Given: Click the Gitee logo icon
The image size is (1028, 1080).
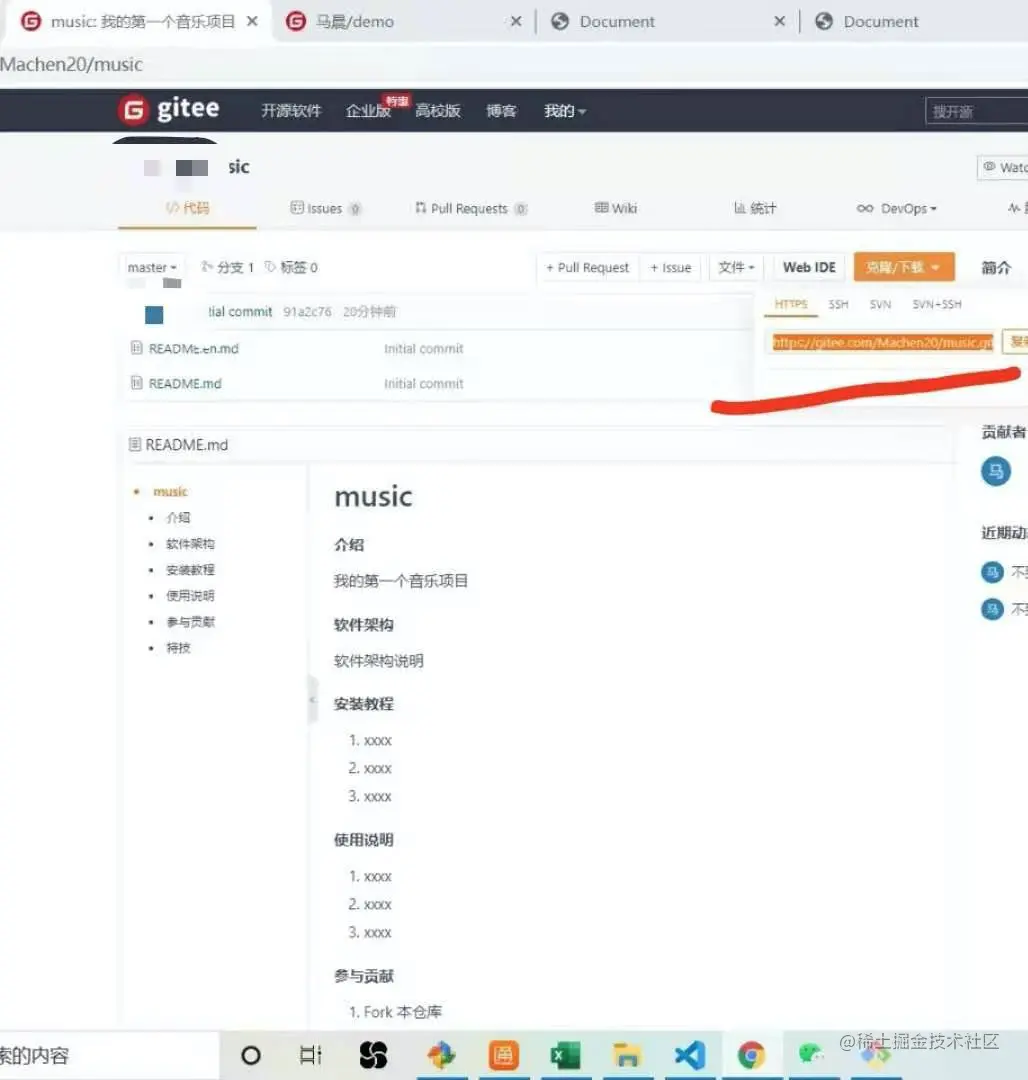Looking at the screenshot, I should [x=134, y=110].
